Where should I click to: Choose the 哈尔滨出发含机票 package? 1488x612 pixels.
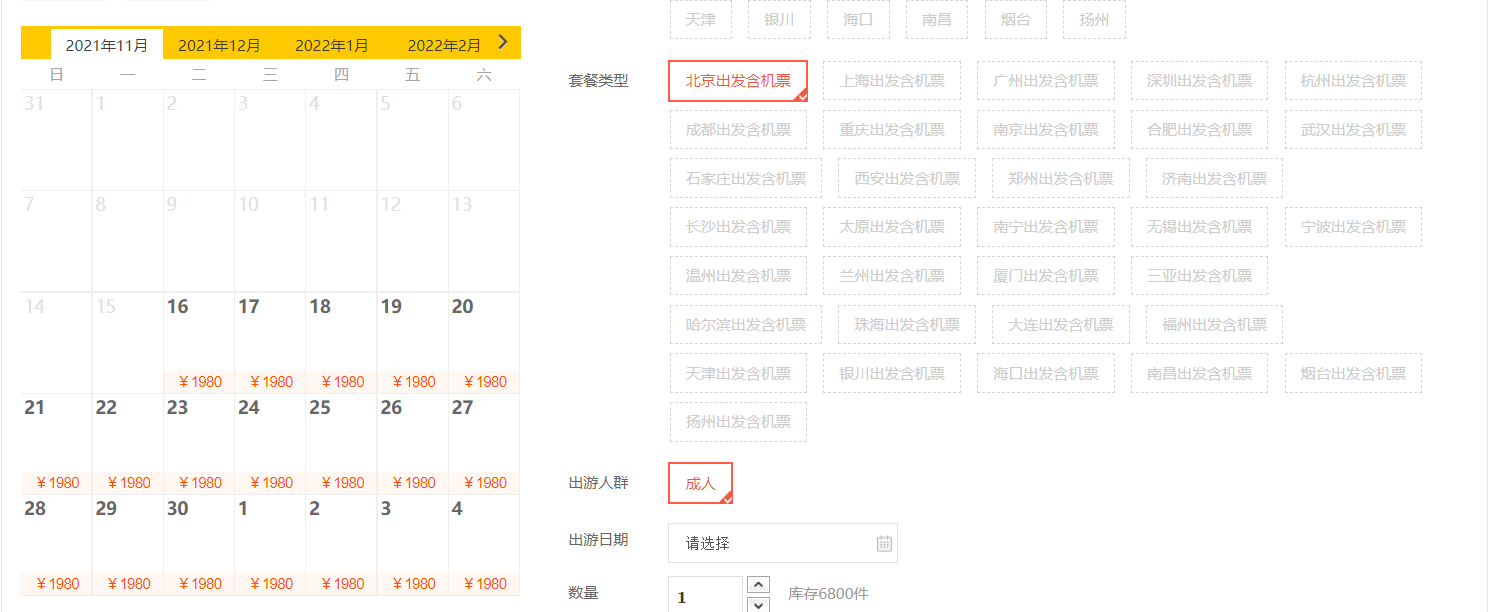pyautogui.click(x=745, y=325)
